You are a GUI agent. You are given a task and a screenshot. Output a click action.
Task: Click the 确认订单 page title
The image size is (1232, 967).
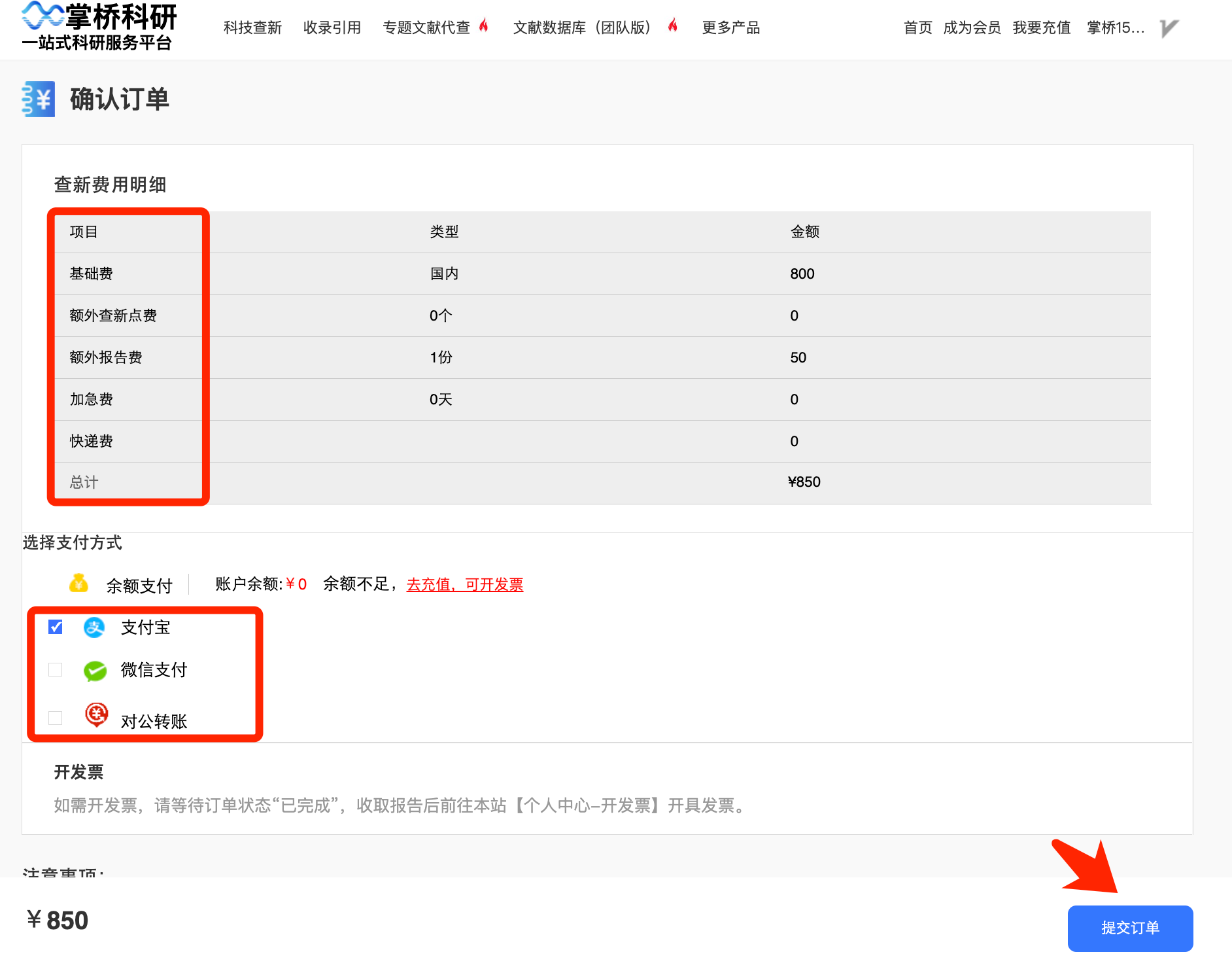[x=120, y=99]
